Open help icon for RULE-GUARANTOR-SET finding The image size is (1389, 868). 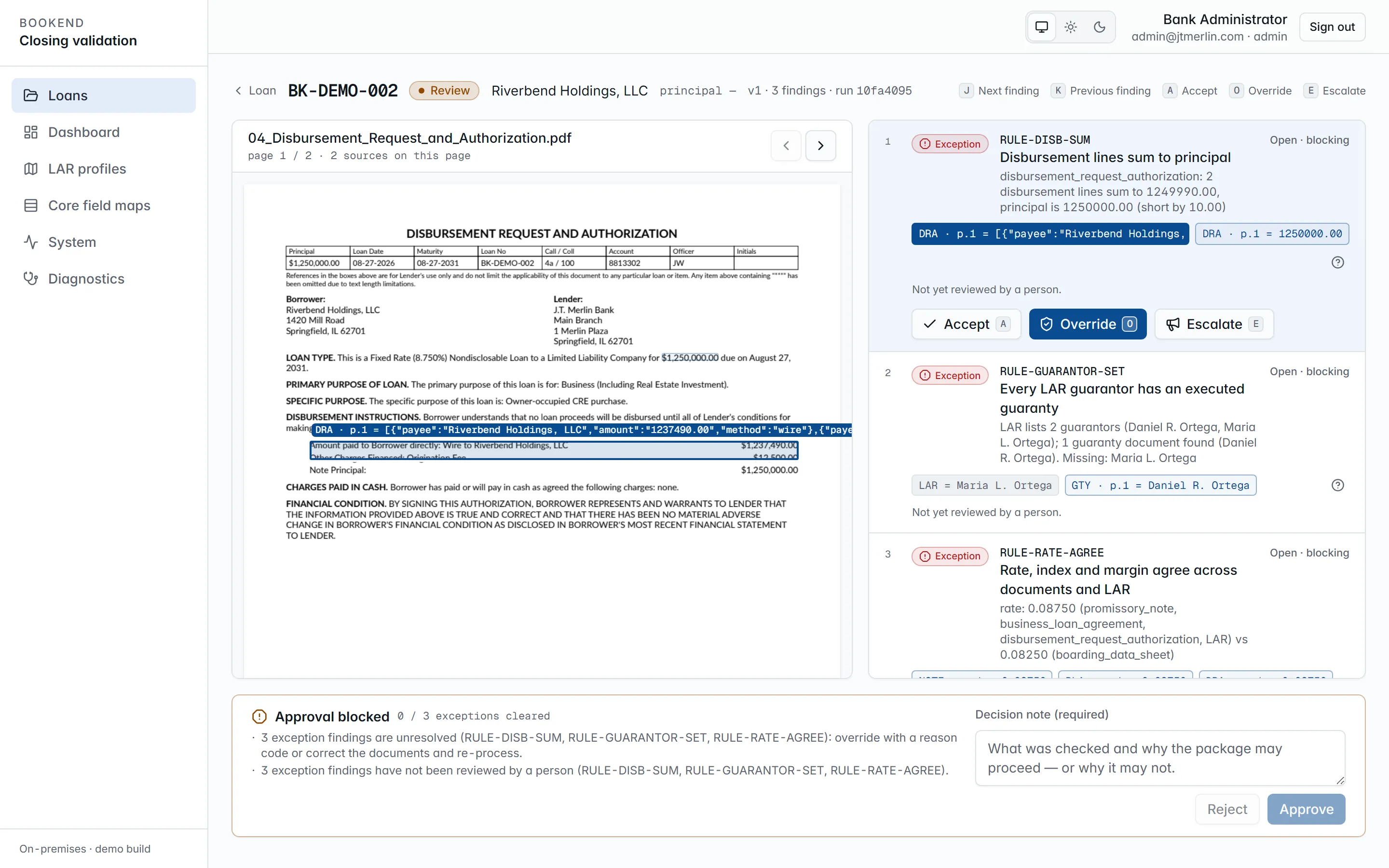click(1337, 485)
